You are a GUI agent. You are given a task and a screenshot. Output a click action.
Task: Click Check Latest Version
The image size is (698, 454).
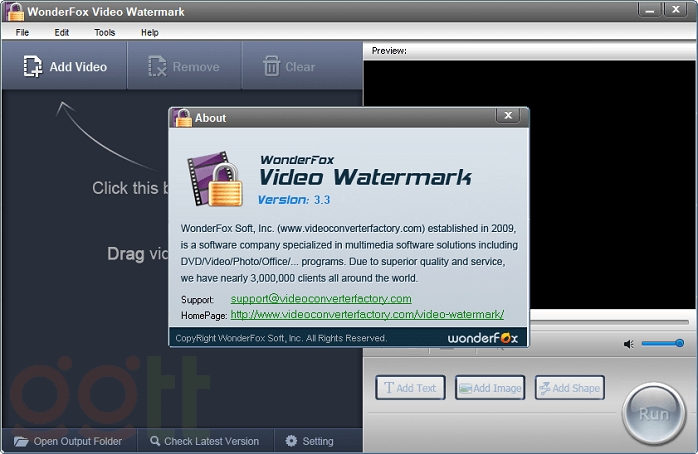pyautogui.click(x=204, y=441)
